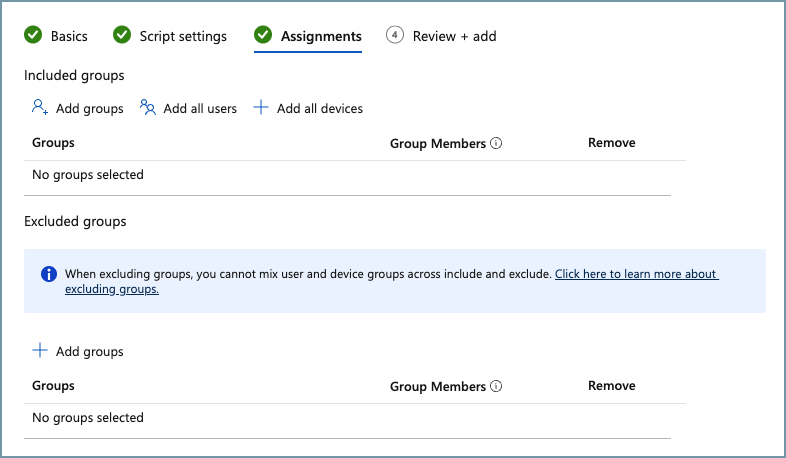Click the green checkmark beside Script settings

[122, 36]
